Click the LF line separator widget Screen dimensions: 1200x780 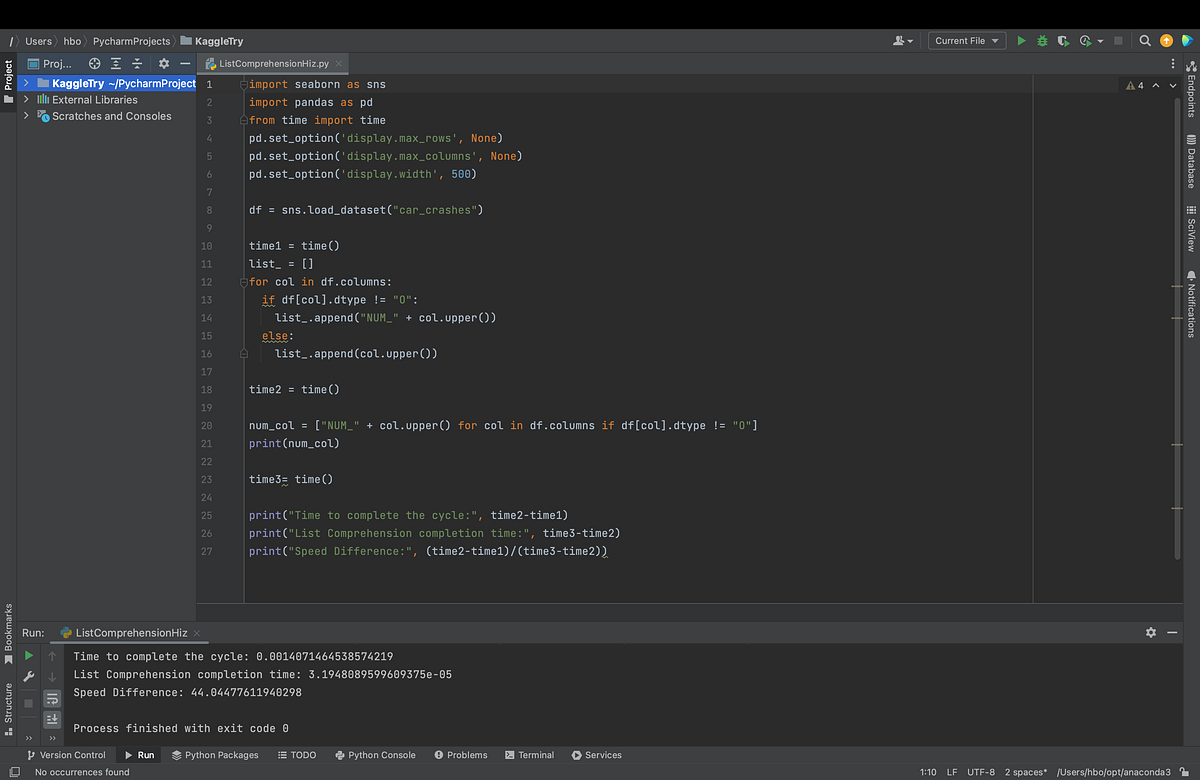click(x=952, y=772)
